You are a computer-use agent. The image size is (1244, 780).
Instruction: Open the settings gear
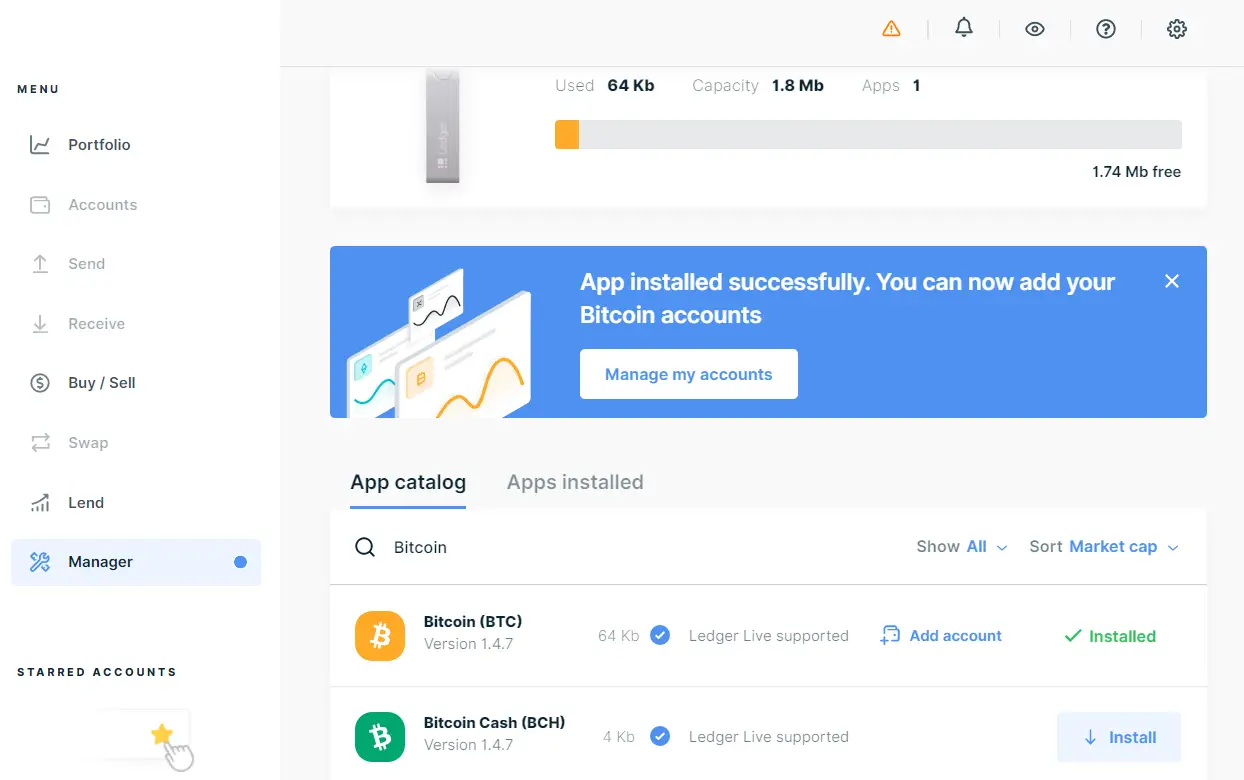pyautogui.click(x=1177, y=29)
